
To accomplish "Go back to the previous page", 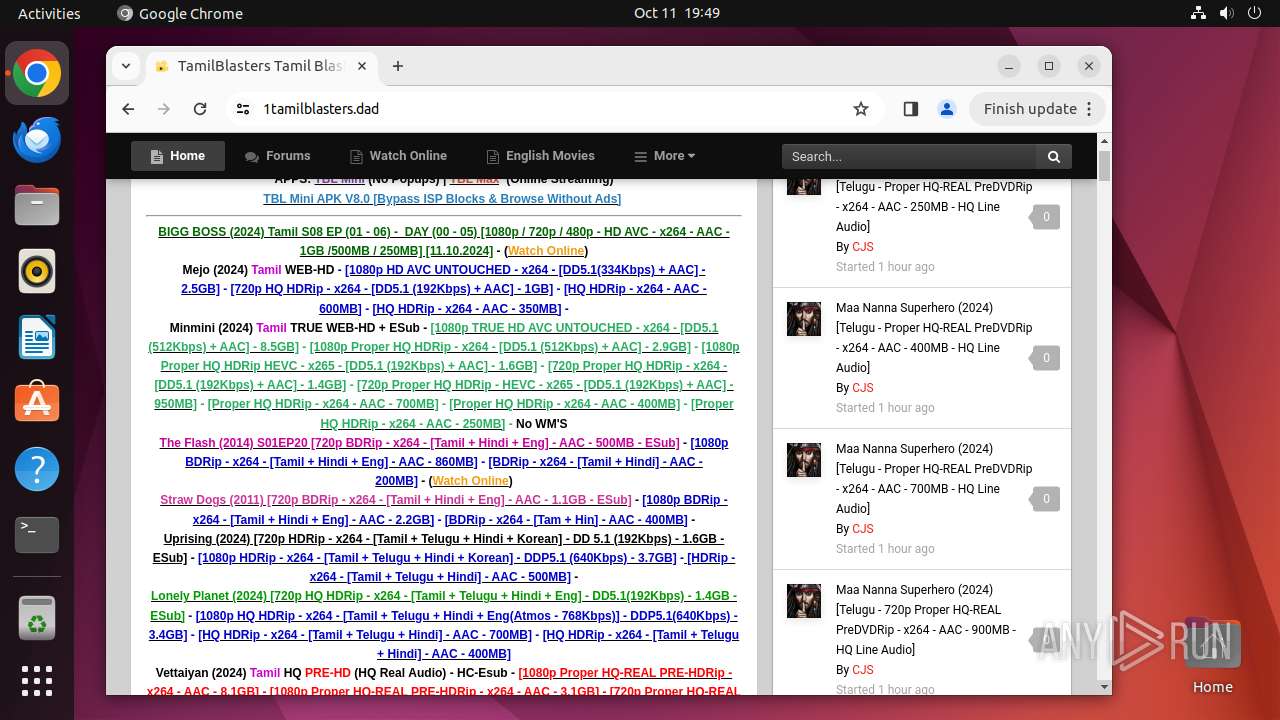I will point(128,109).
